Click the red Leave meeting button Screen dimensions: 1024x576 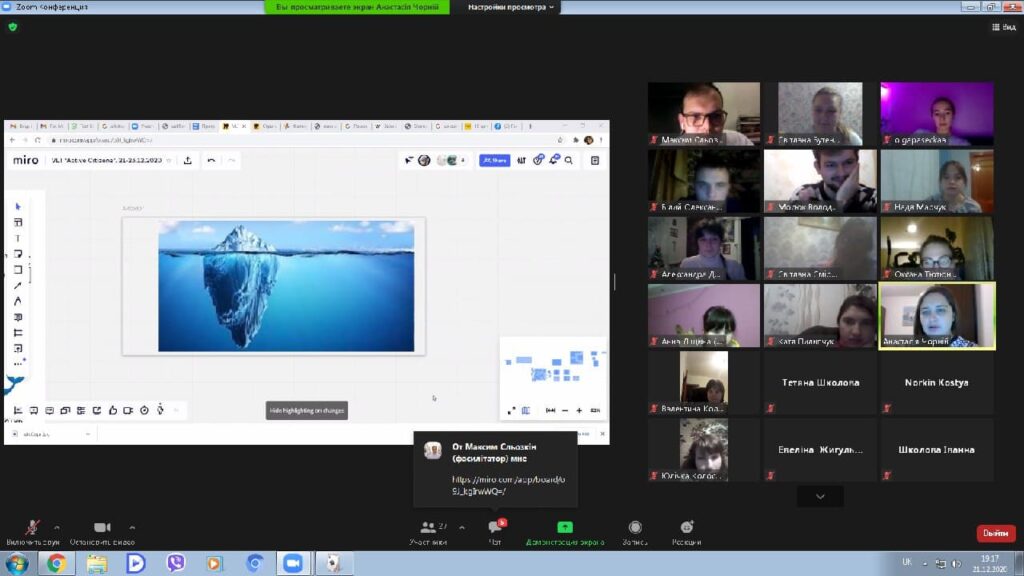click(995, 533)
